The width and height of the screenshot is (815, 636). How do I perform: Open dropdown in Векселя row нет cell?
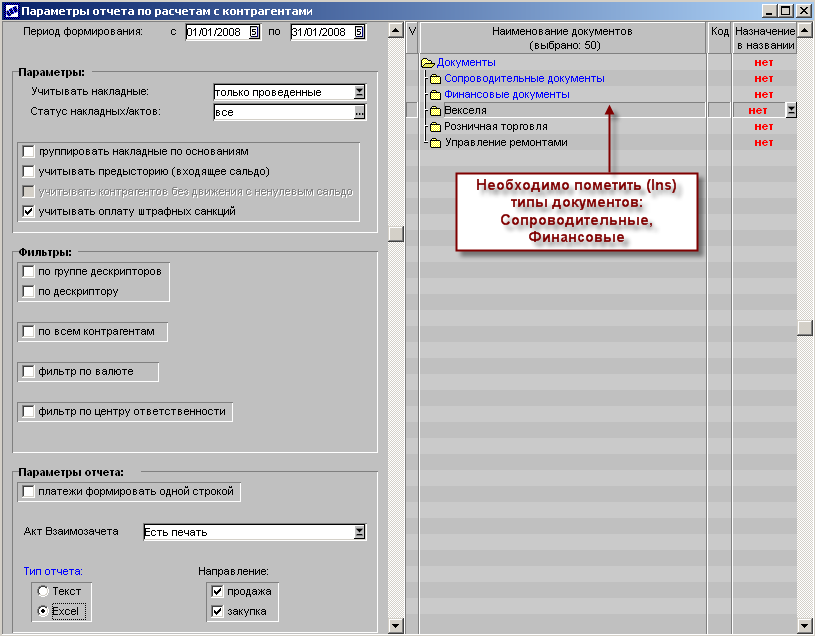click(791, 110)
